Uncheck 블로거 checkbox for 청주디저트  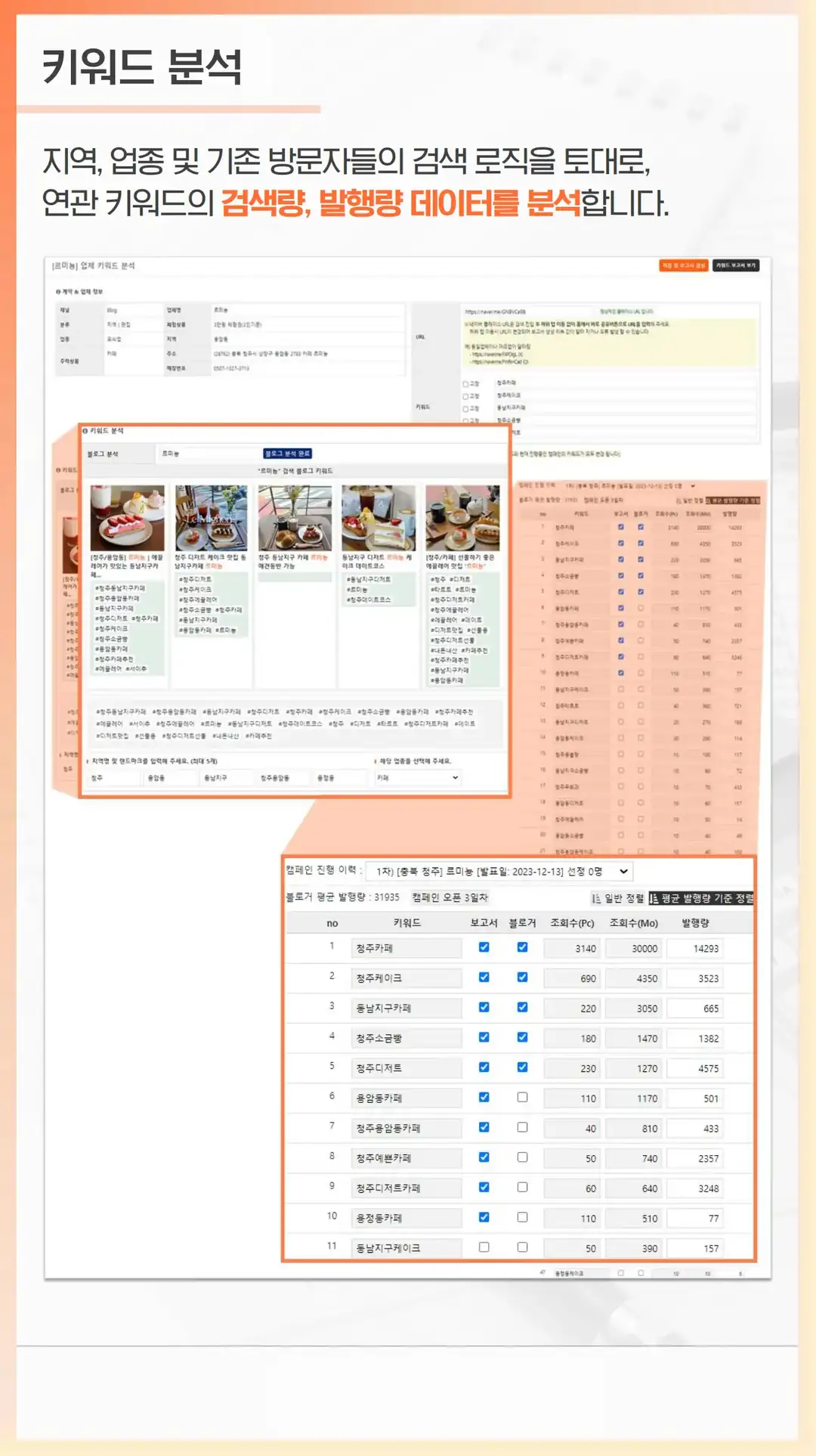click(x=522, y=1067)
